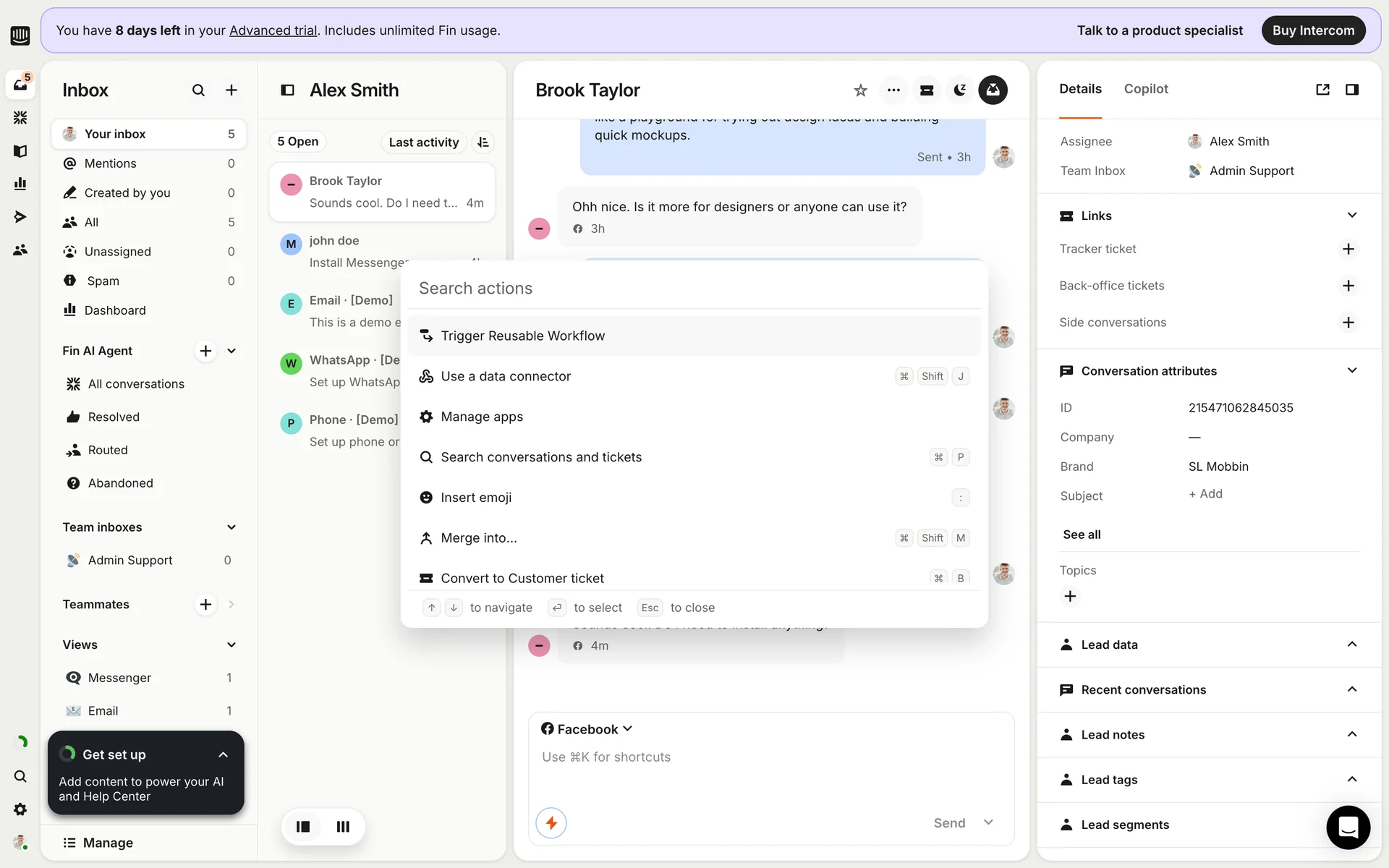The width and height of the screenshot is (1389, 868).
Task: Open the three-dot more options menu
Action: click(x=893, y=90)
